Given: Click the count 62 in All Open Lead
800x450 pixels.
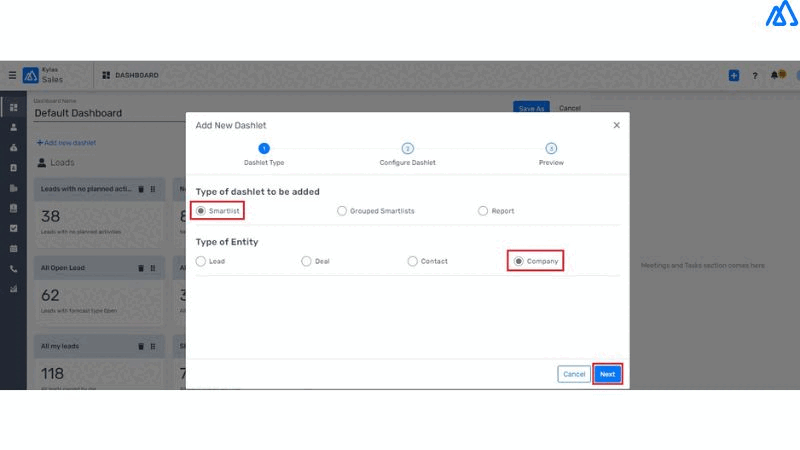Looking at the screenshot, I should pos(51,295).
